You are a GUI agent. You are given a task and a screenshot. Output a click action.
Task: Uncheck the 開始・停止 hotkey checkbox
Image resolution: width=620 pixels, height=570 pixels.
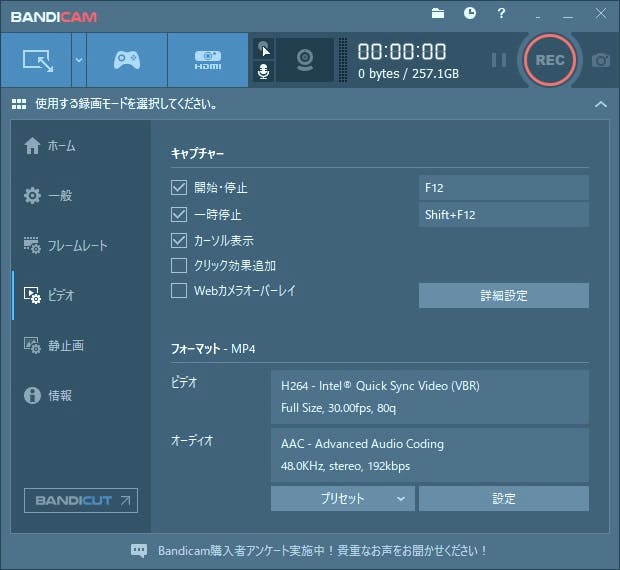[x=179, y=188]
